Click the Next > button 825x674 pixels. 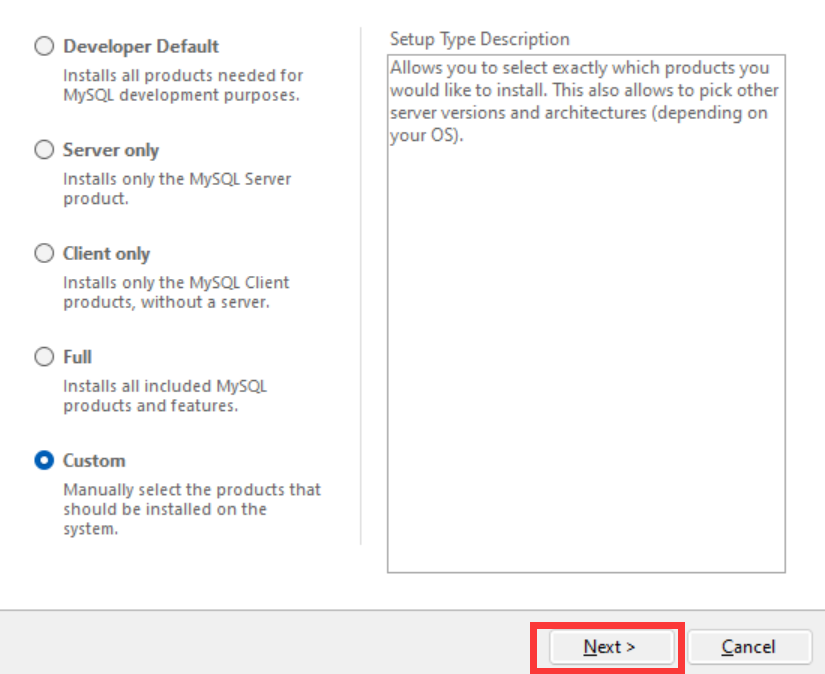(611, 647)
